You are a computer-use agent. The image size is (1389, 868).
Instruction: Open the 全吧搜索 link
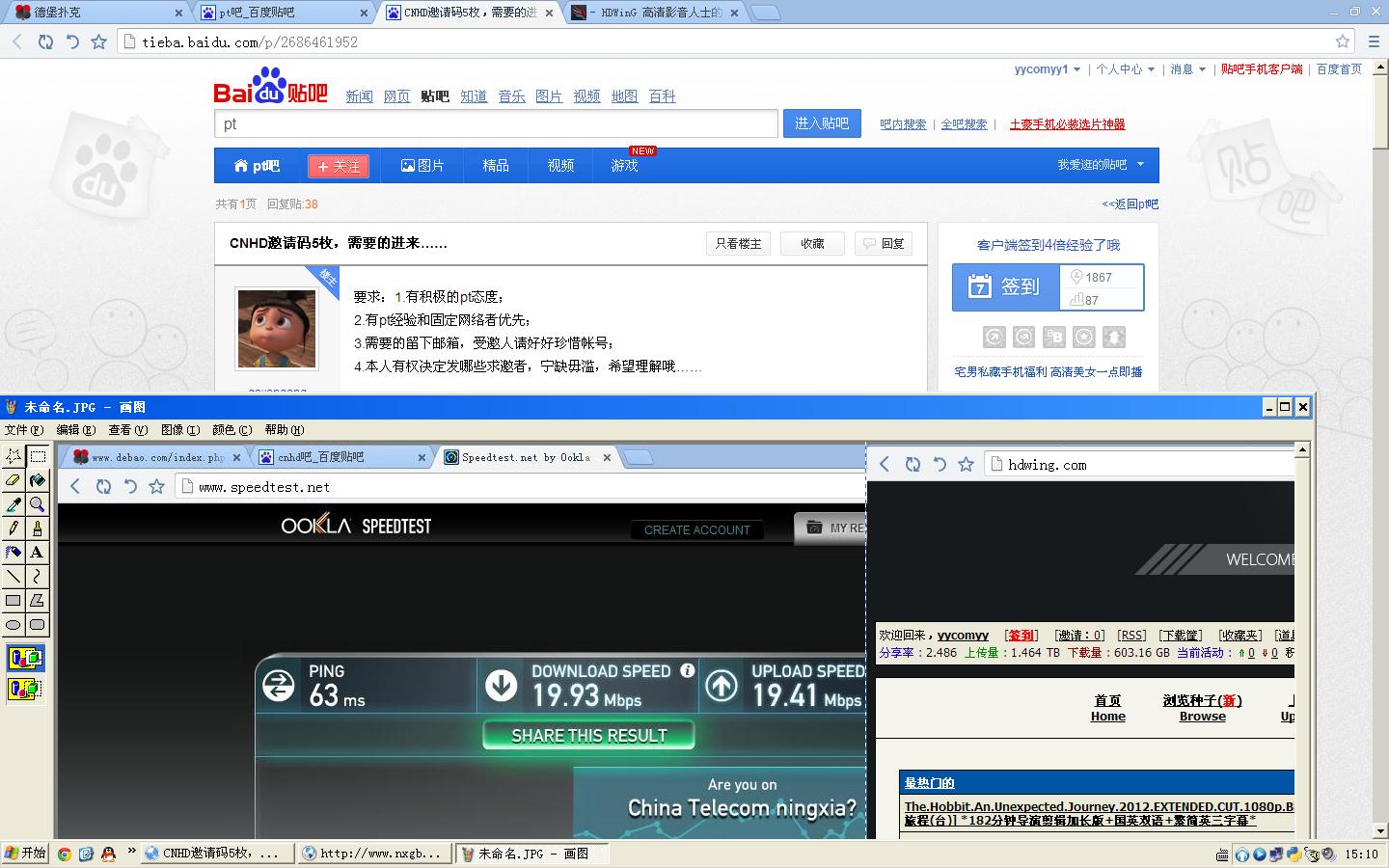tap(964, 124)
